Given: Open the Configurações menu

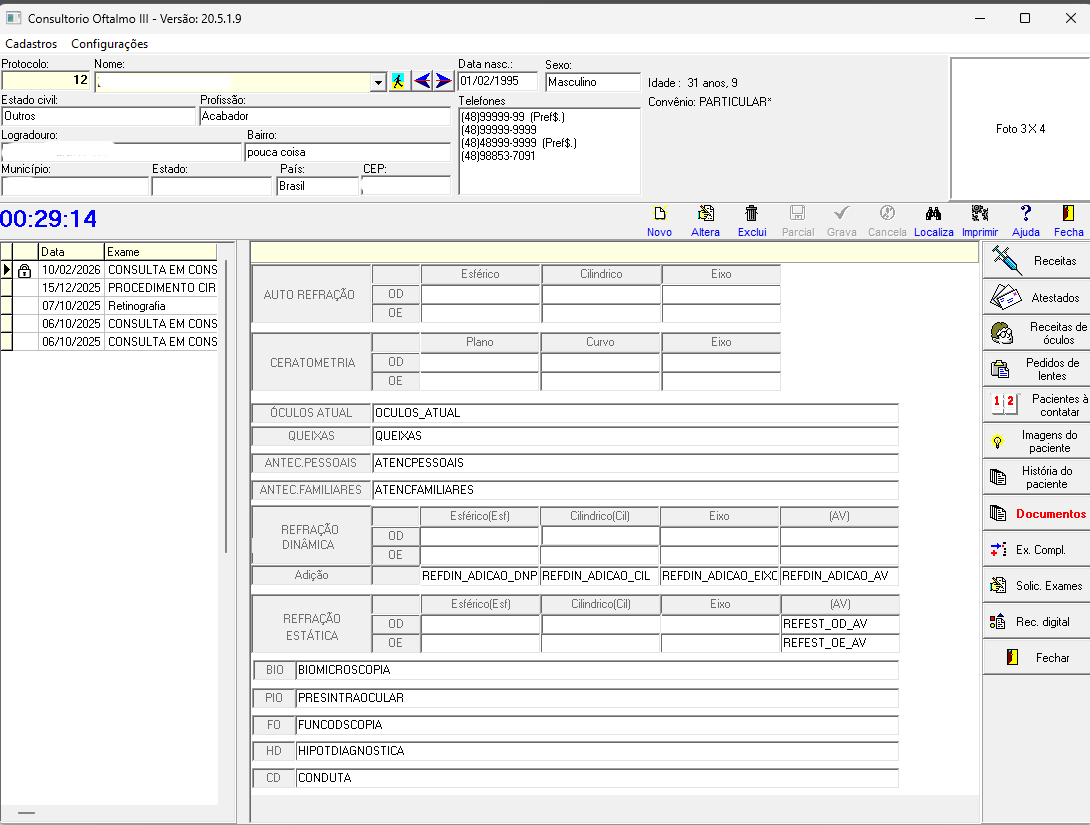Looking at the screenshot, I should point(108,44).
